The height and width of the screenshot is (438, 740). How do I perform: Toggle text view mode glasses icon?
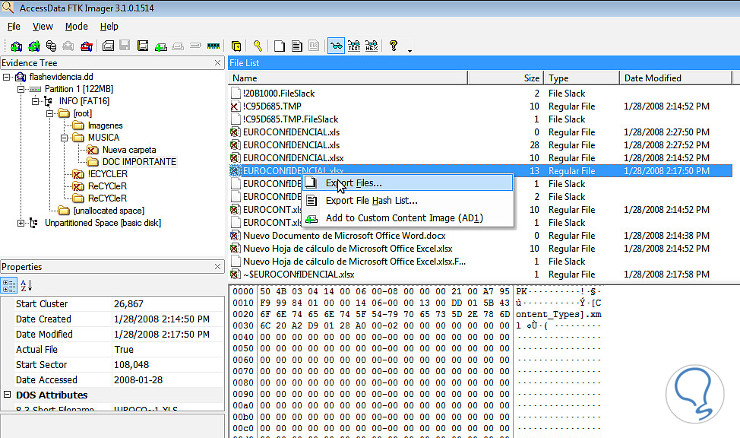(353, 46)
